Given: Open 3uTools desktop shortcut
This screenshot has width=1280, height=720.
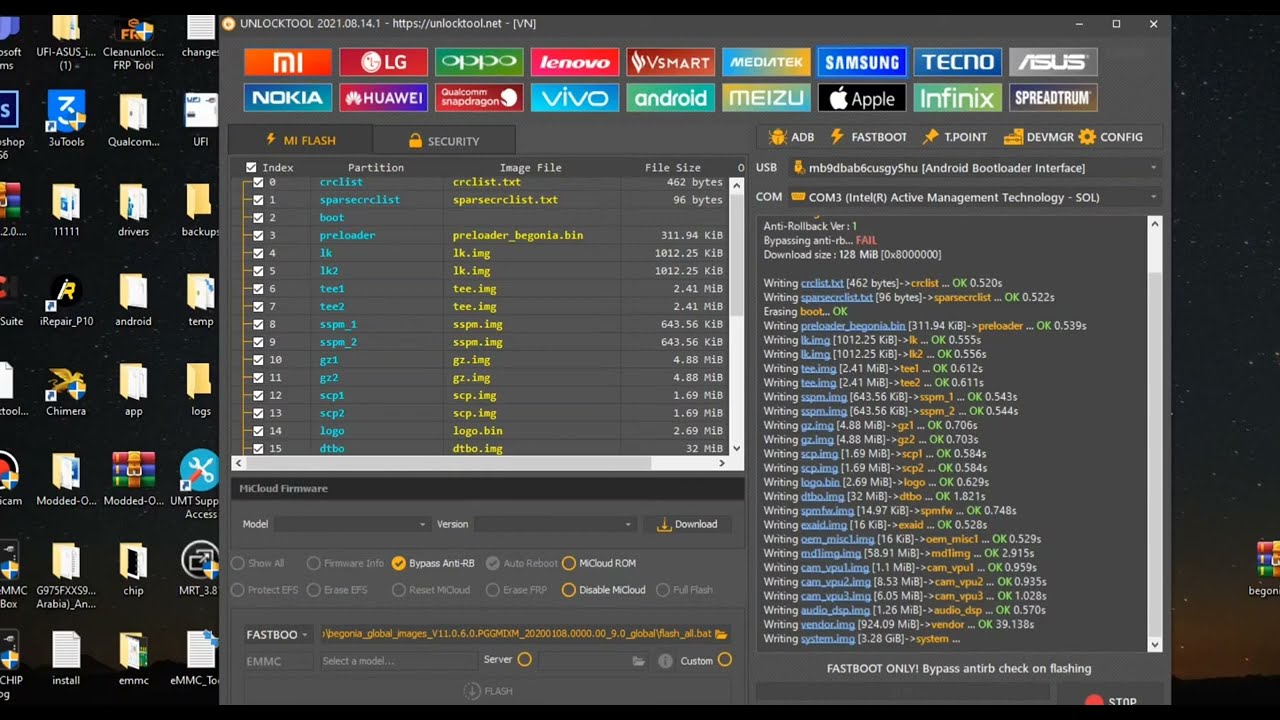Looking at the screenshot, I should pyautogui.click(x=66, y=119).
